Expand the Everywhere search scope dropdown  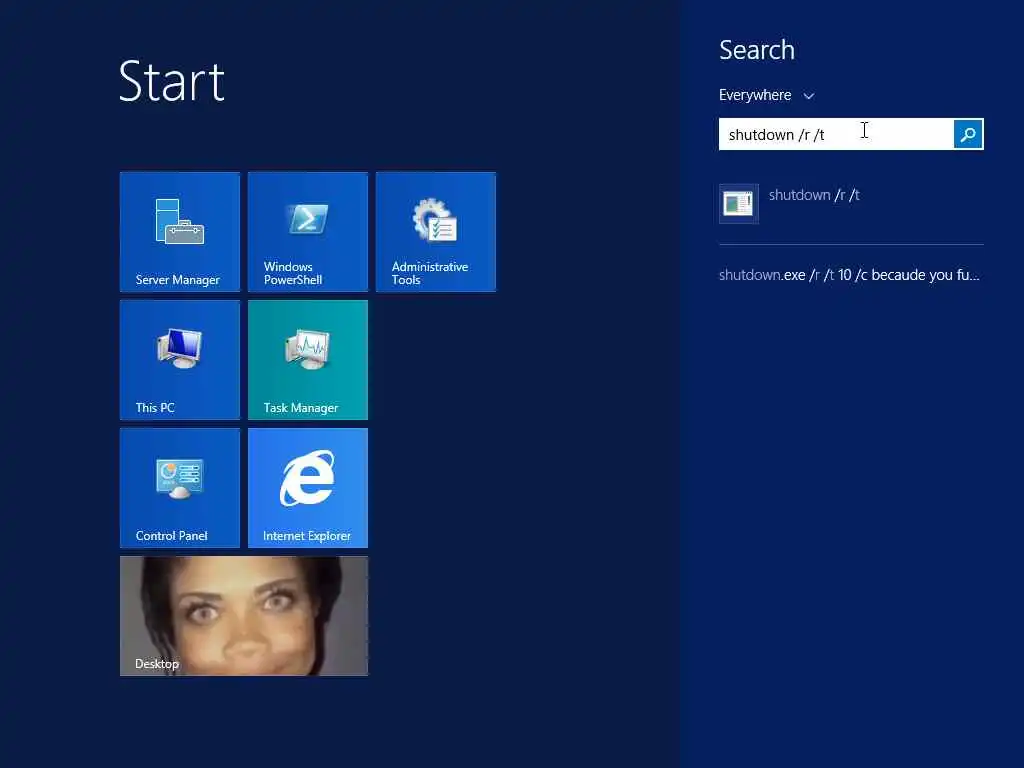tap(767, 95)
